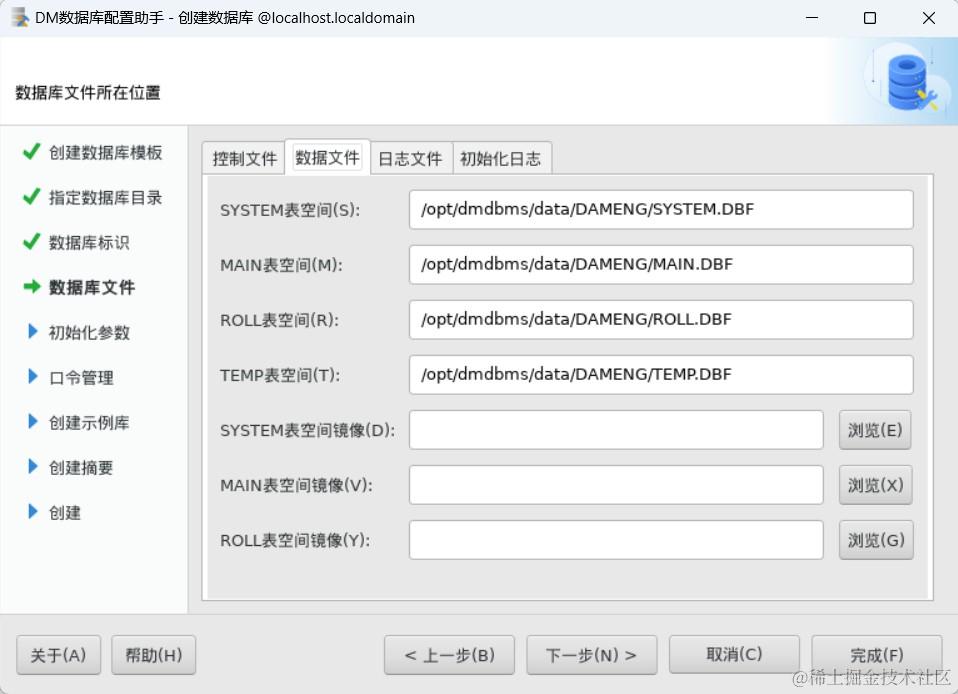958x694 pixels.
Task: Select 数据库标识 step in sidebar
Action: click(x=89, y=243)
